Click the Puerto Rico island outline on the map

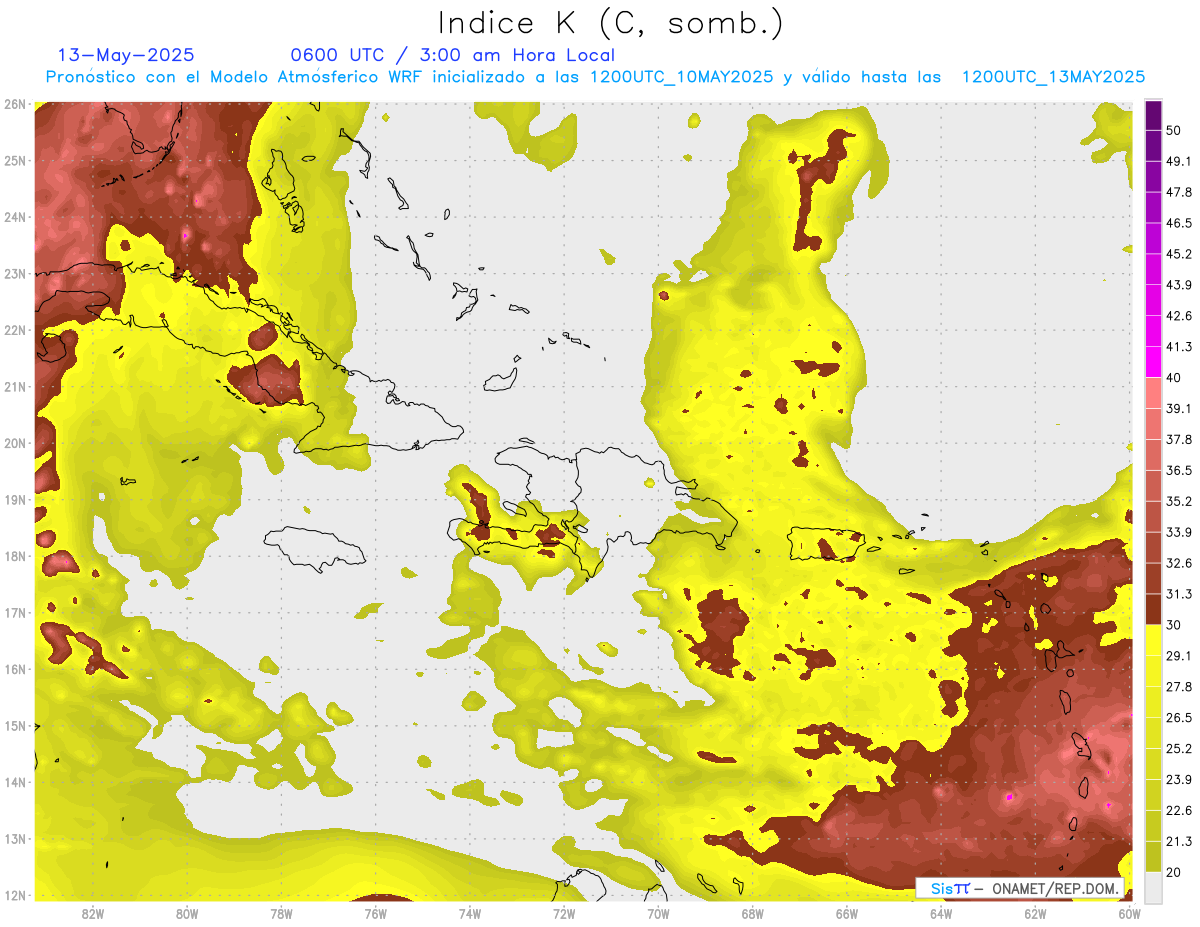tap(825, 544)
